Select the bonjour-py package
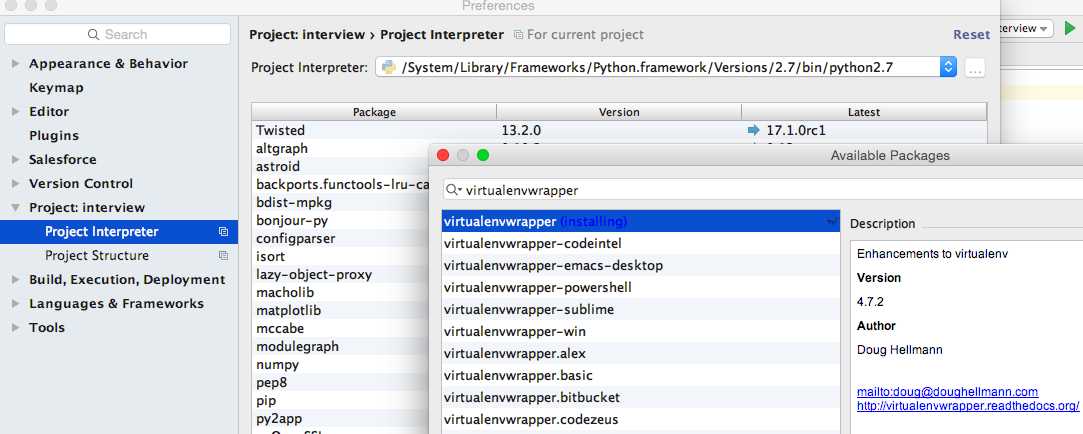The width and height of the screenshot is (1083, 434). tap(291, 220)
